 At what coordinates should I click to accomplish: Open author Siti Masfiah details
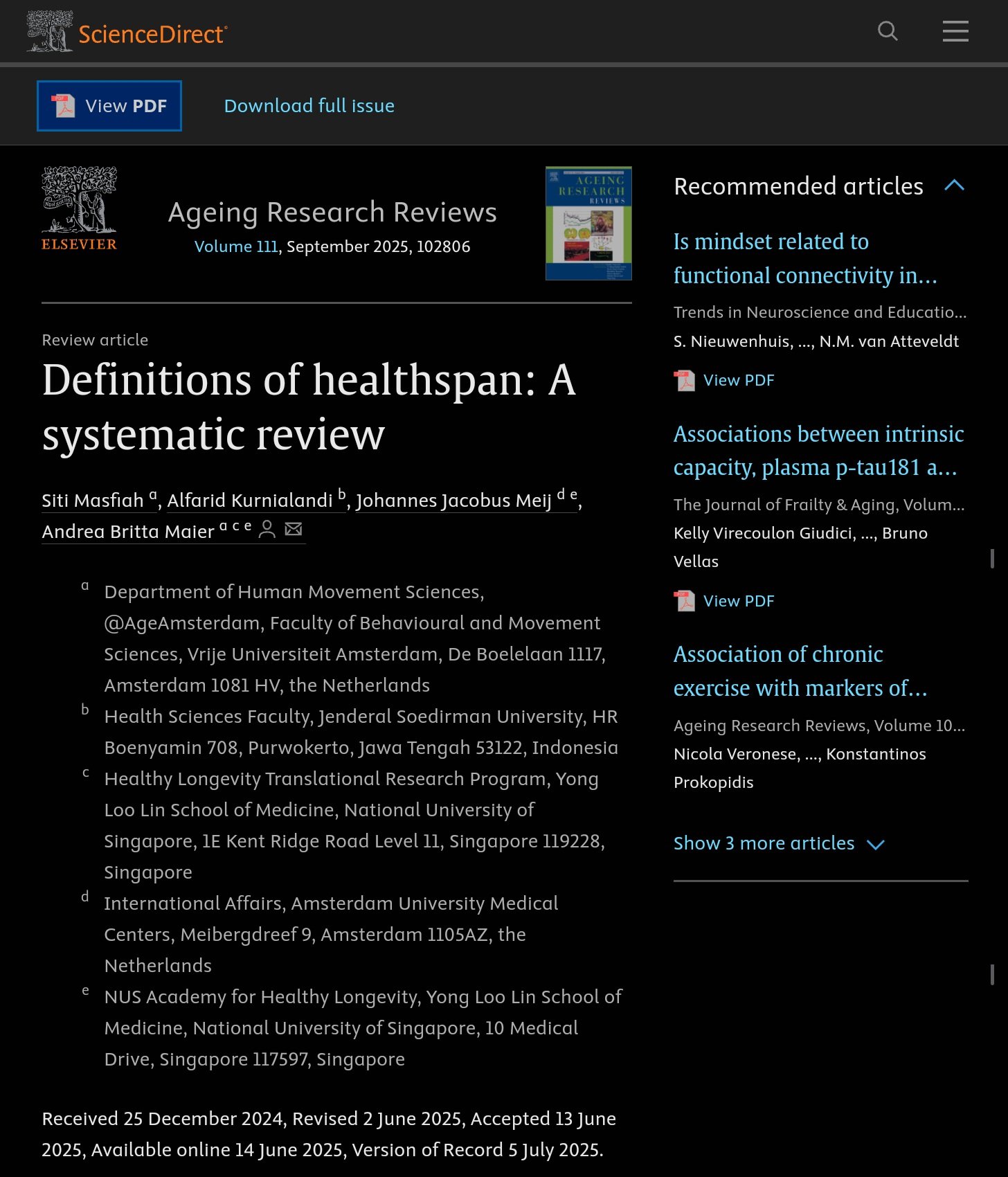[x=99, y=500]
